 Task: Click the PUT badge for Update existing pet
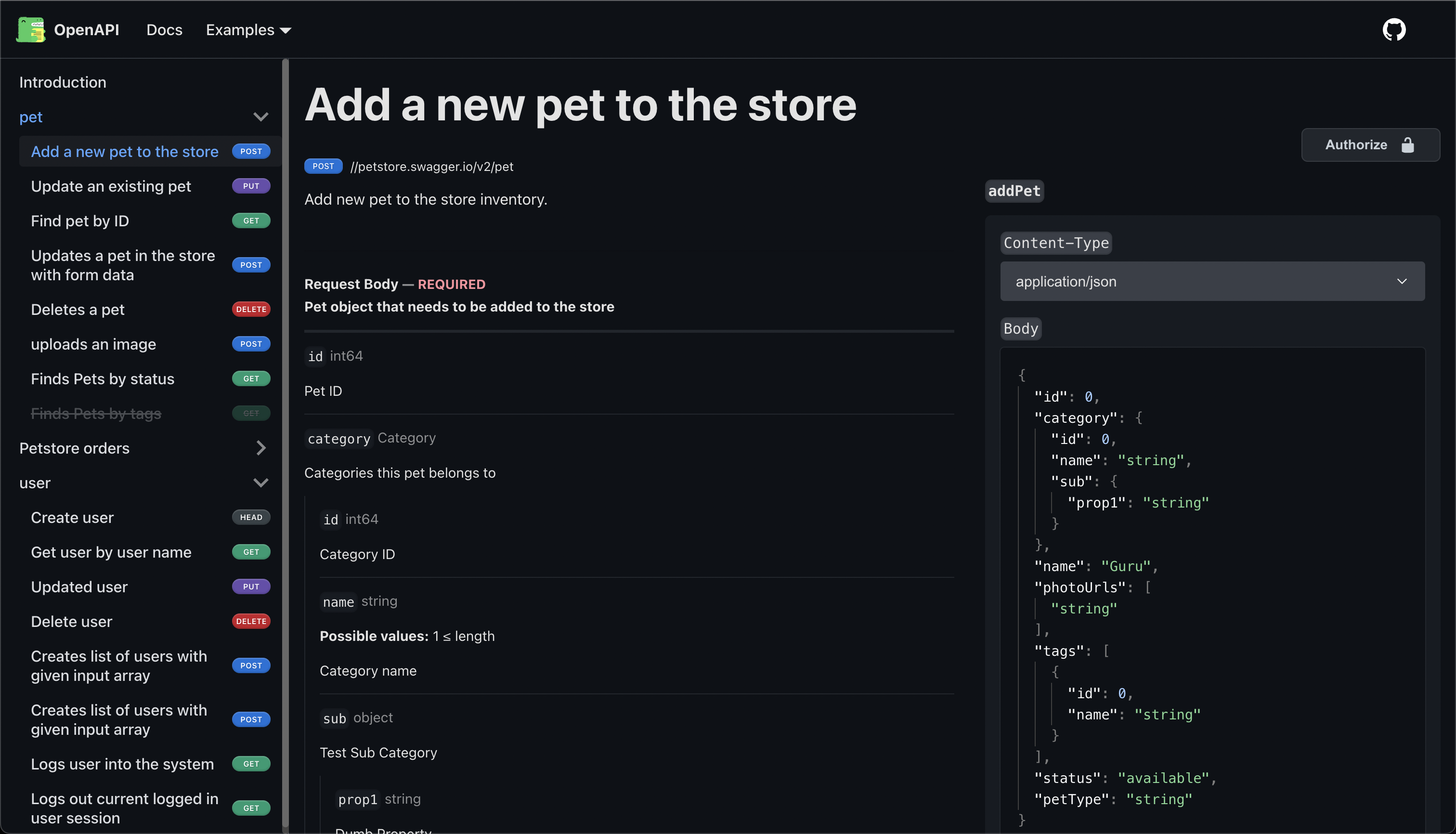[x=251, y=186]
